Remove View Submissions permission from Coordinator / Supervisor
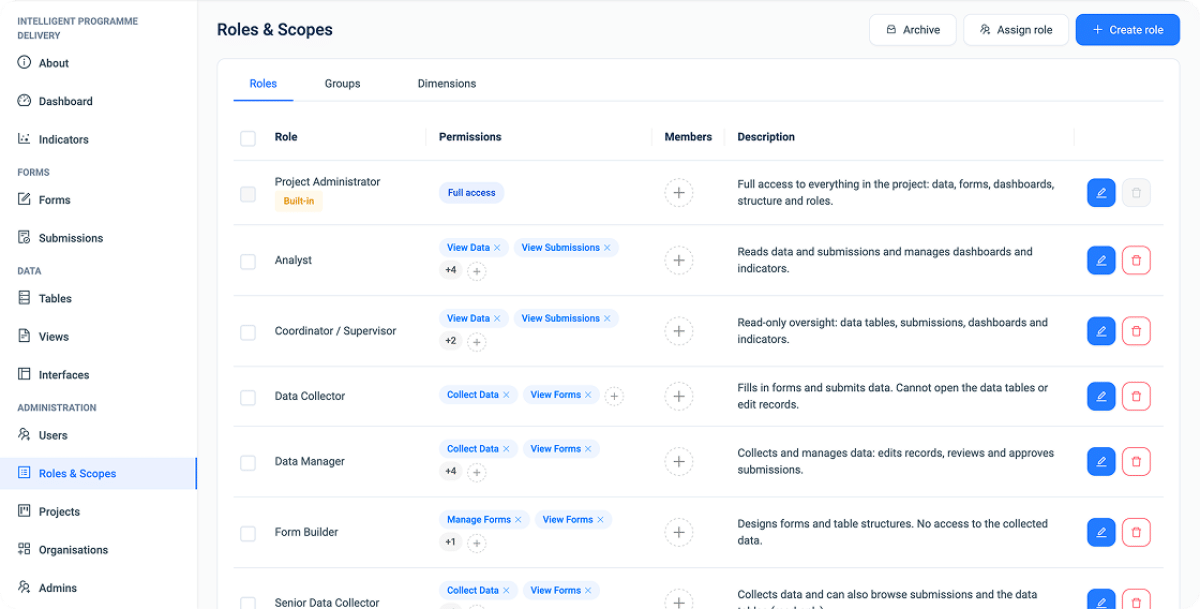The height and width of the screenshot is (609, 1200). point(607,319)
